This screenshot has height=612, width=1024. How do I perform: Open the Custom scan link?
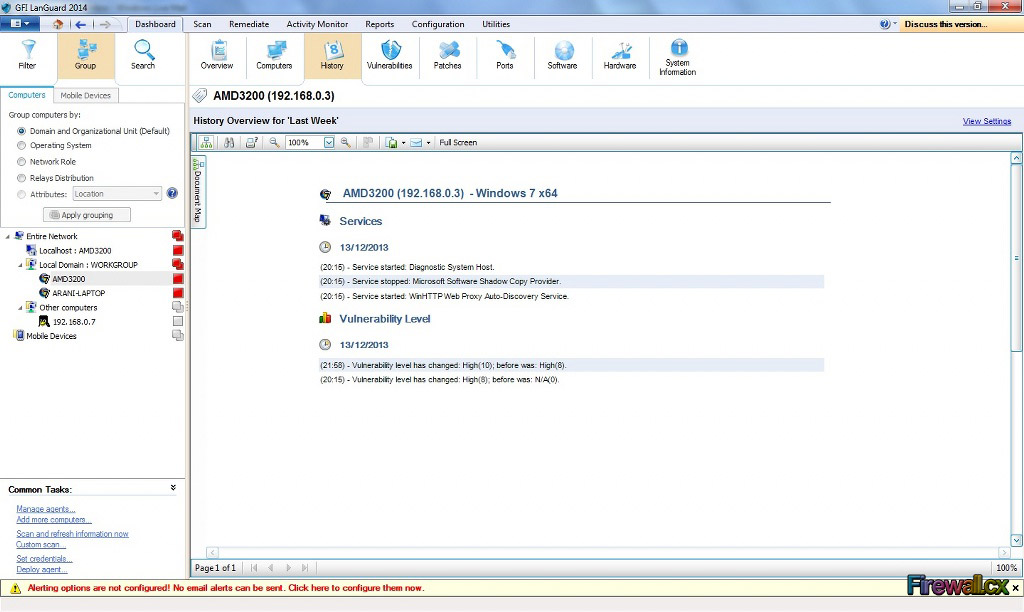(40, 545)
